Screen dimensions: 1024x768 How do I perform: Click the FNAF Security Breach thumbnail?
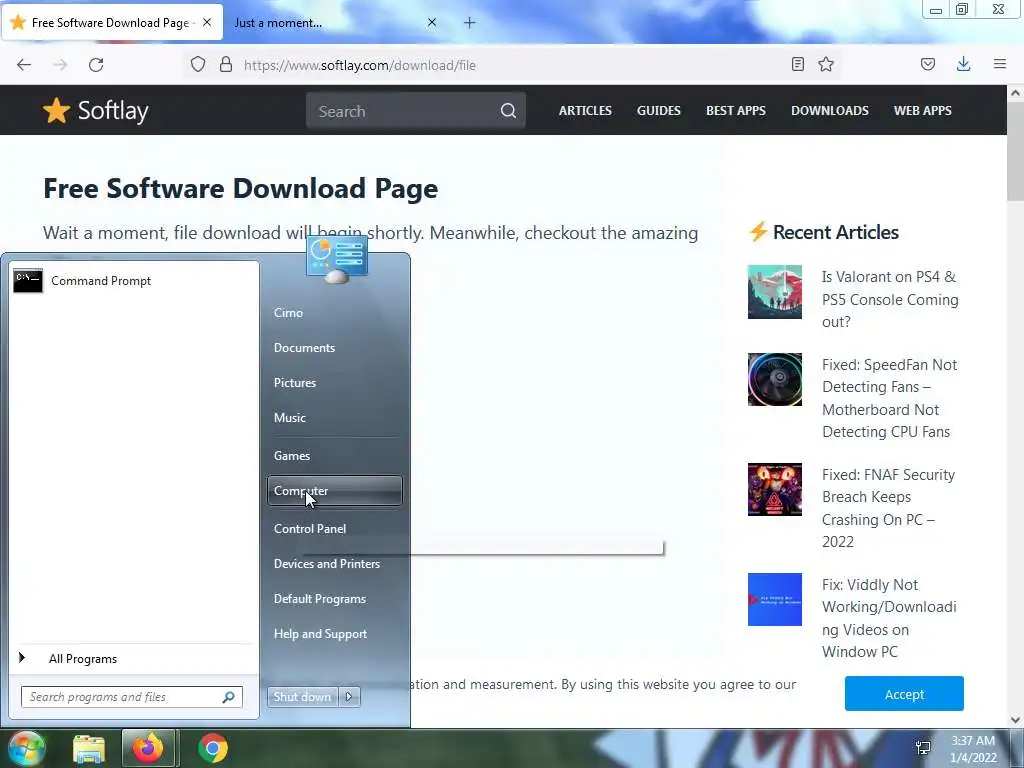tap(775, 490)
